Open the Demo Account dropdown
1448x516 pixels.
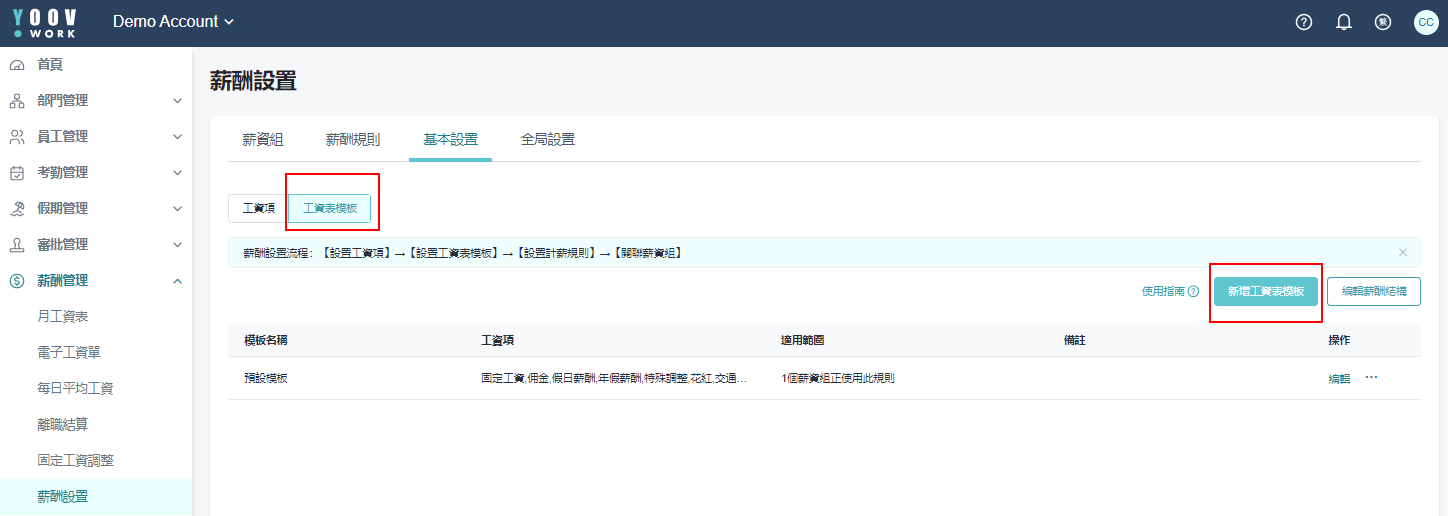173,22
